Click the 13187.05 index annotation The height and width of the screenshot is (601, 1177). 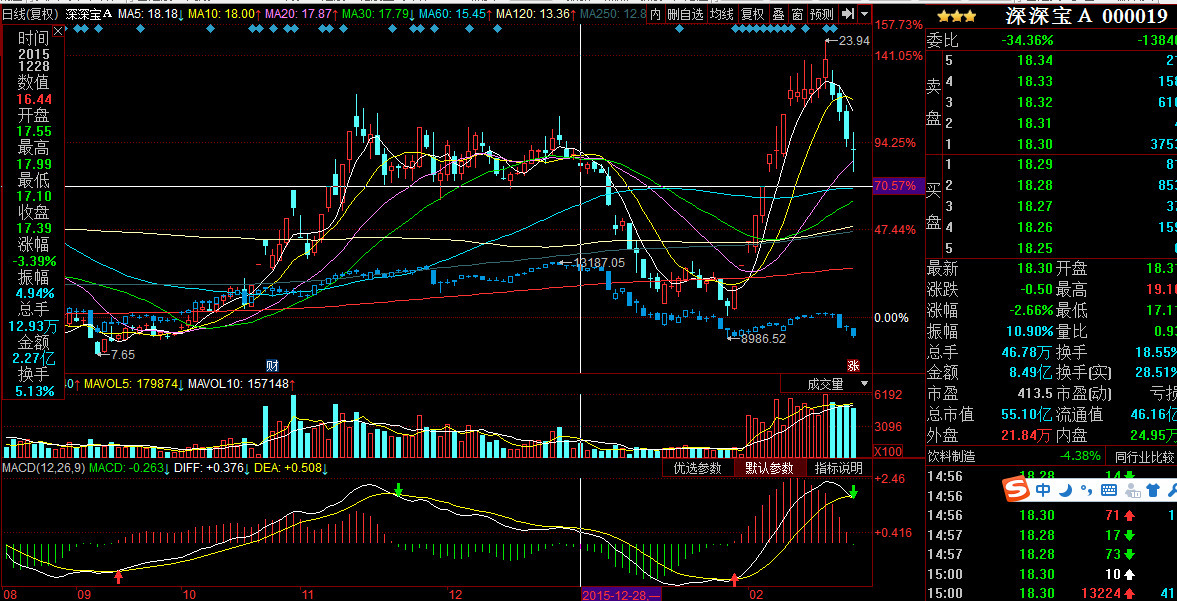coord(599,263)
